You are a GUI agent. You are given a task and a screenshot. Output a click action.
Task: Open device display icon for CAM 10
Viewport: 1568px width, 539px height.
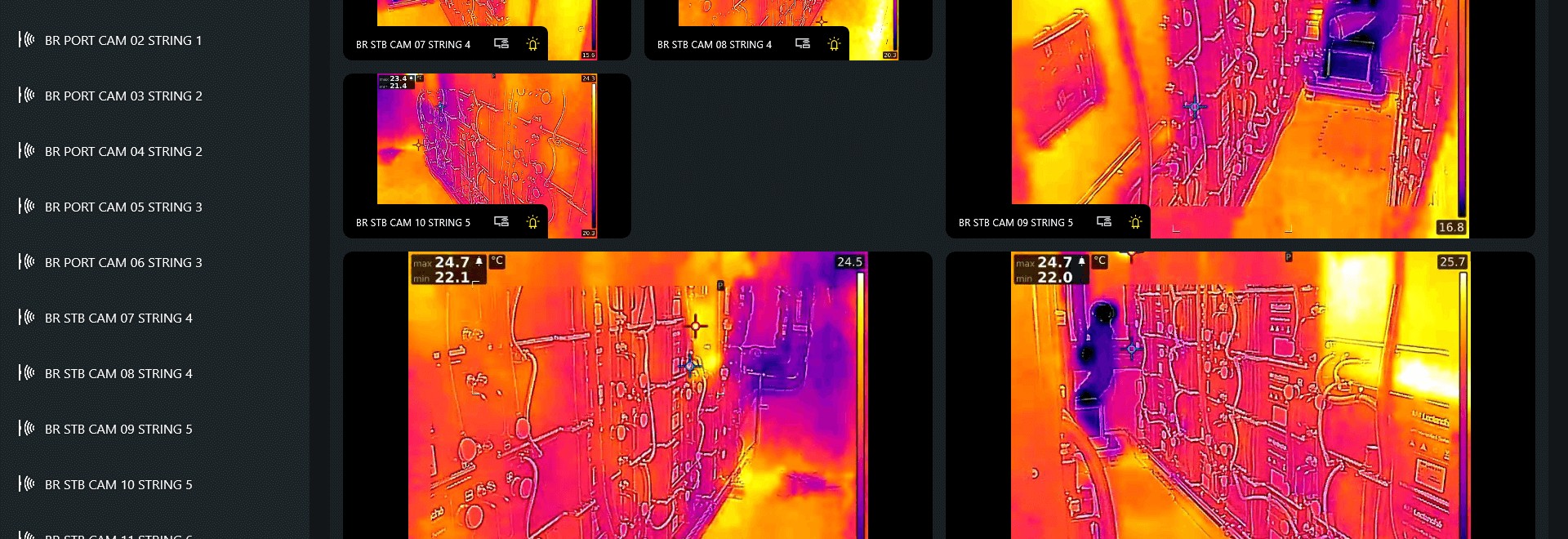(501, 221)
